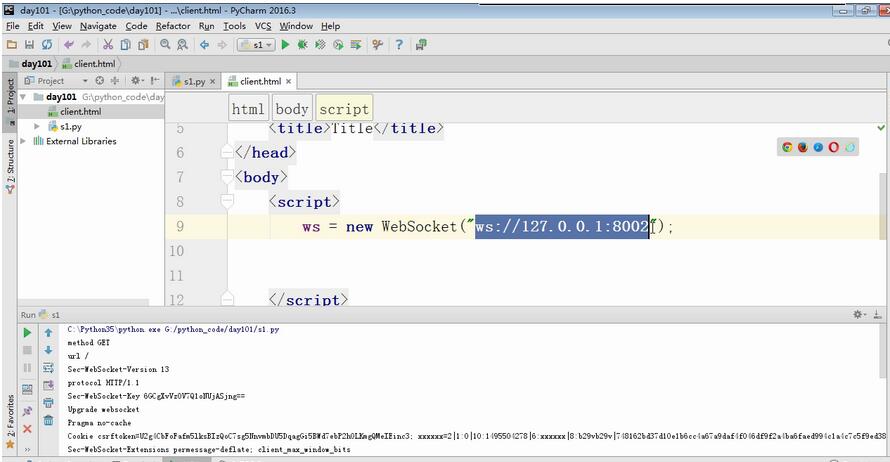This screenshot has height=462, width=890.
Task: Click the Copy toolbar icon
Action: point(125,44)
